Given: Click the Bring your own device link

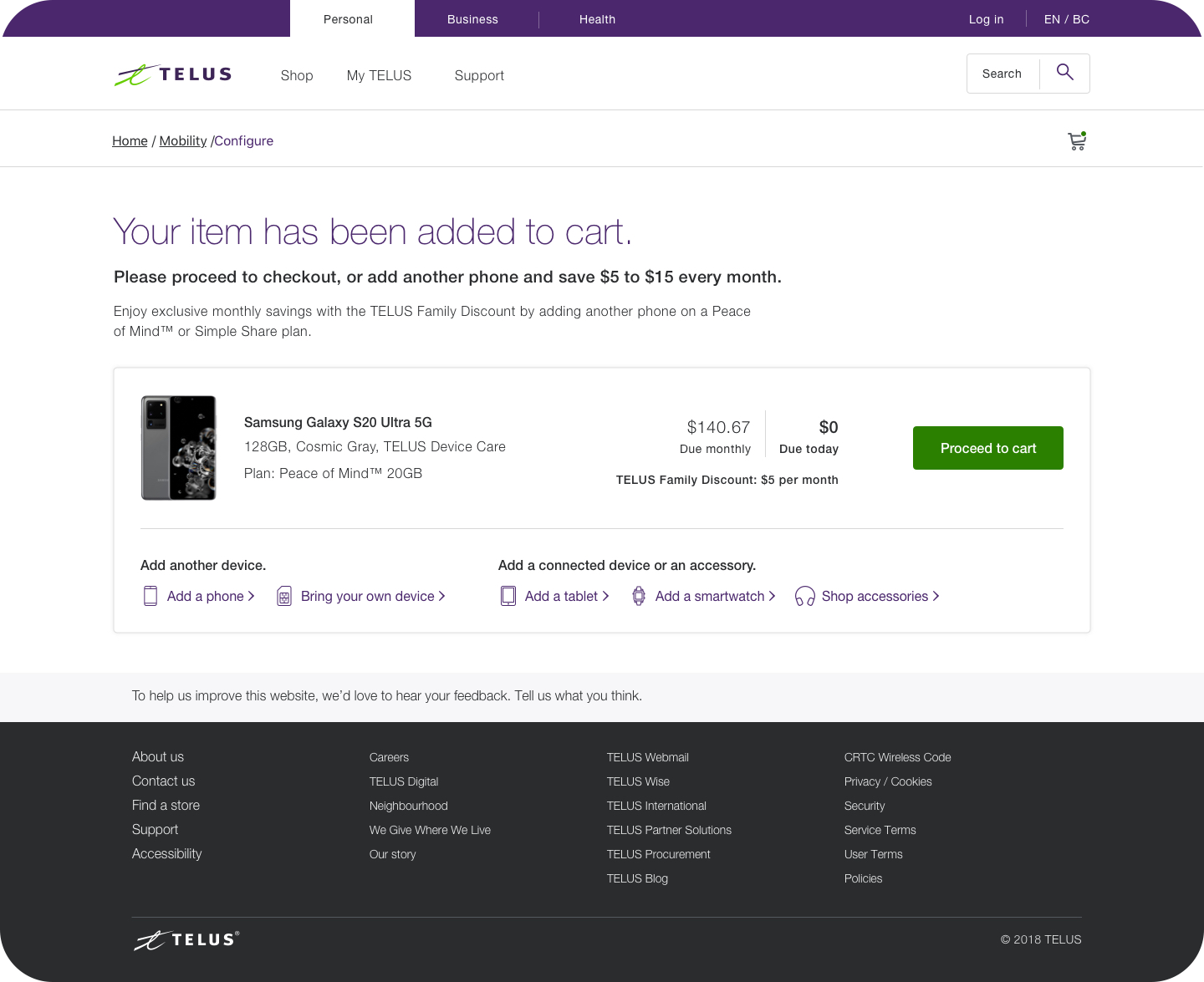Looking at the screenshot, I should coord(373,596).
